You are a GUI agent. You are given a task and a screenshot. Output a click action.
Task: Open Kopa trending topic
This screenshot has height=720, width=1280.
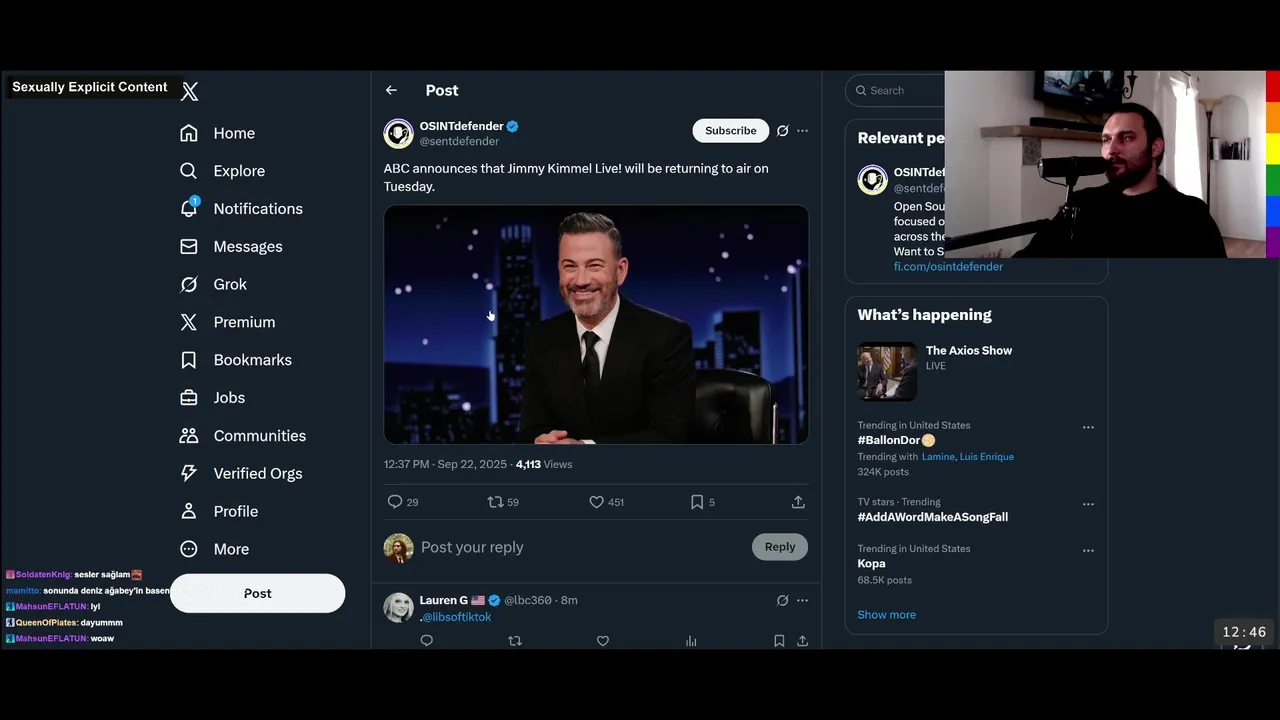[x=871, y=564]
